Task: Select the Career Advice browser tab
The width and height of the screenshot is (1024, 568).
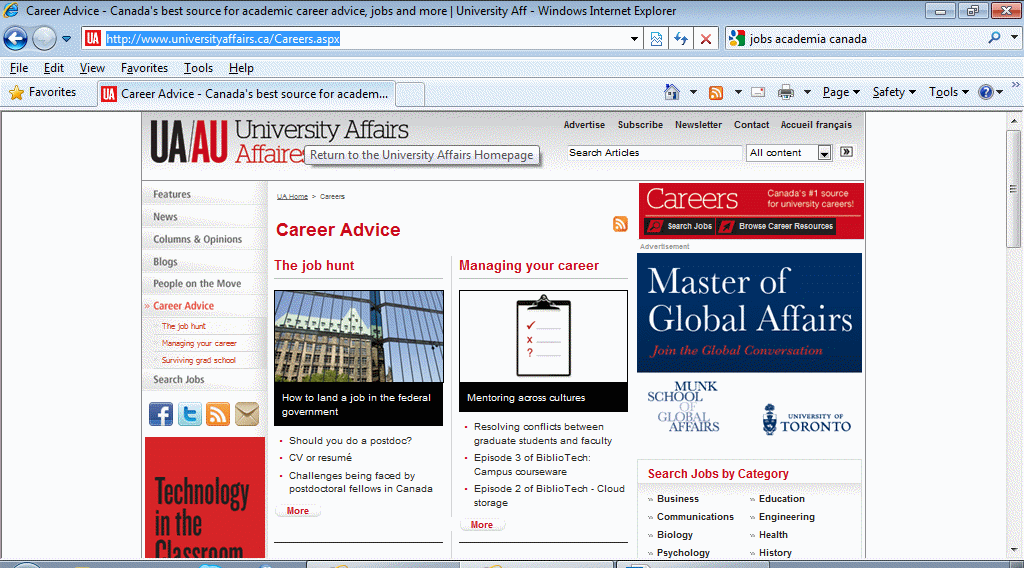Action: (x=246, y=94)
